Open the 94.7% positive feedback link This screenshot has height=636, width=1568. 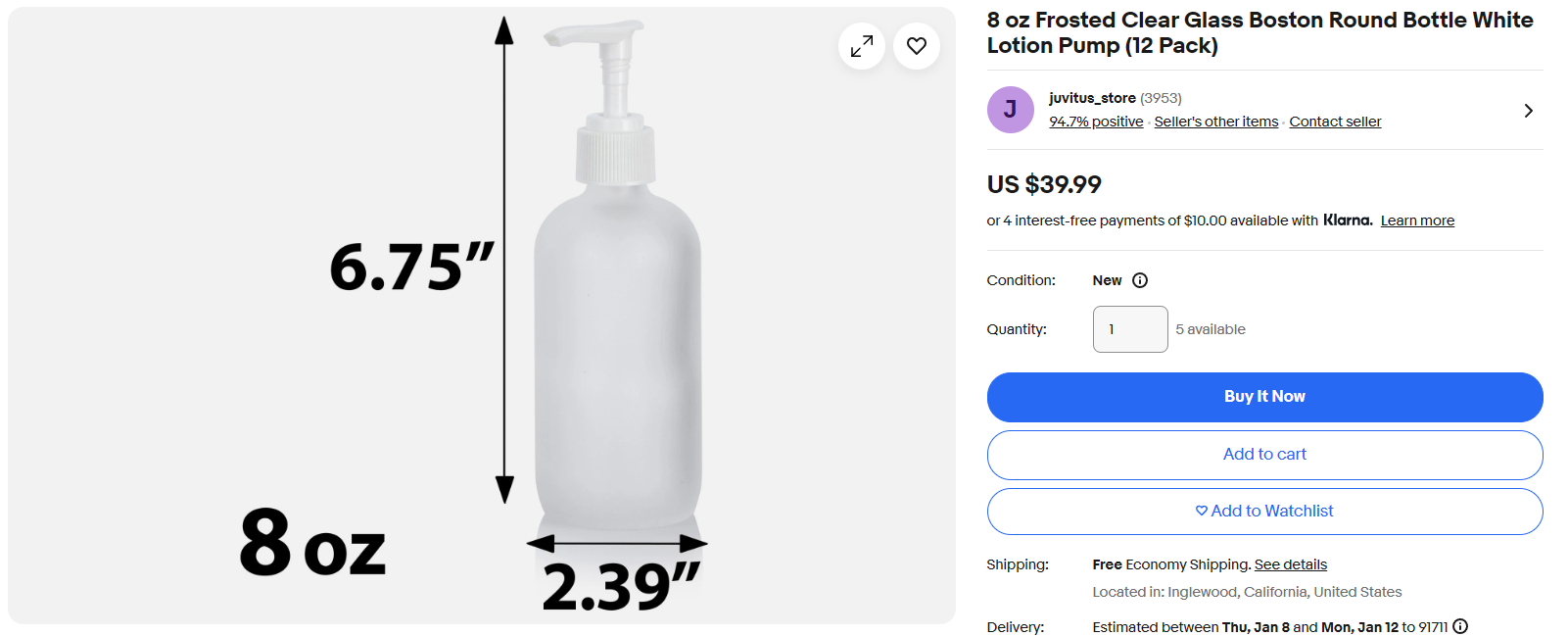tap(1096, 122)
